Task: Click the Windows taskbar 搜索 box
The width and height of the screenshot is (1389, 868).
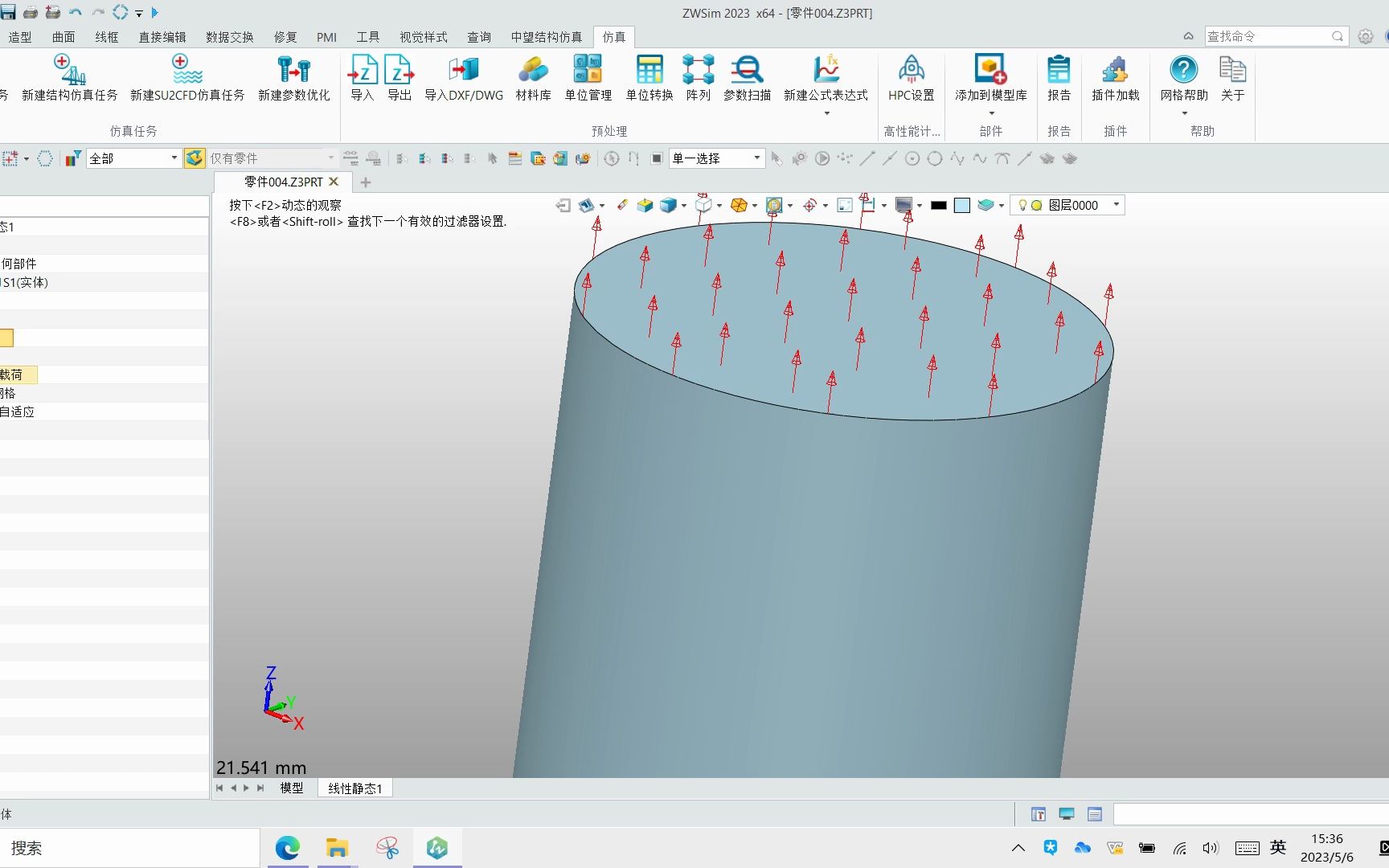Action: click(x=129, y=848)
